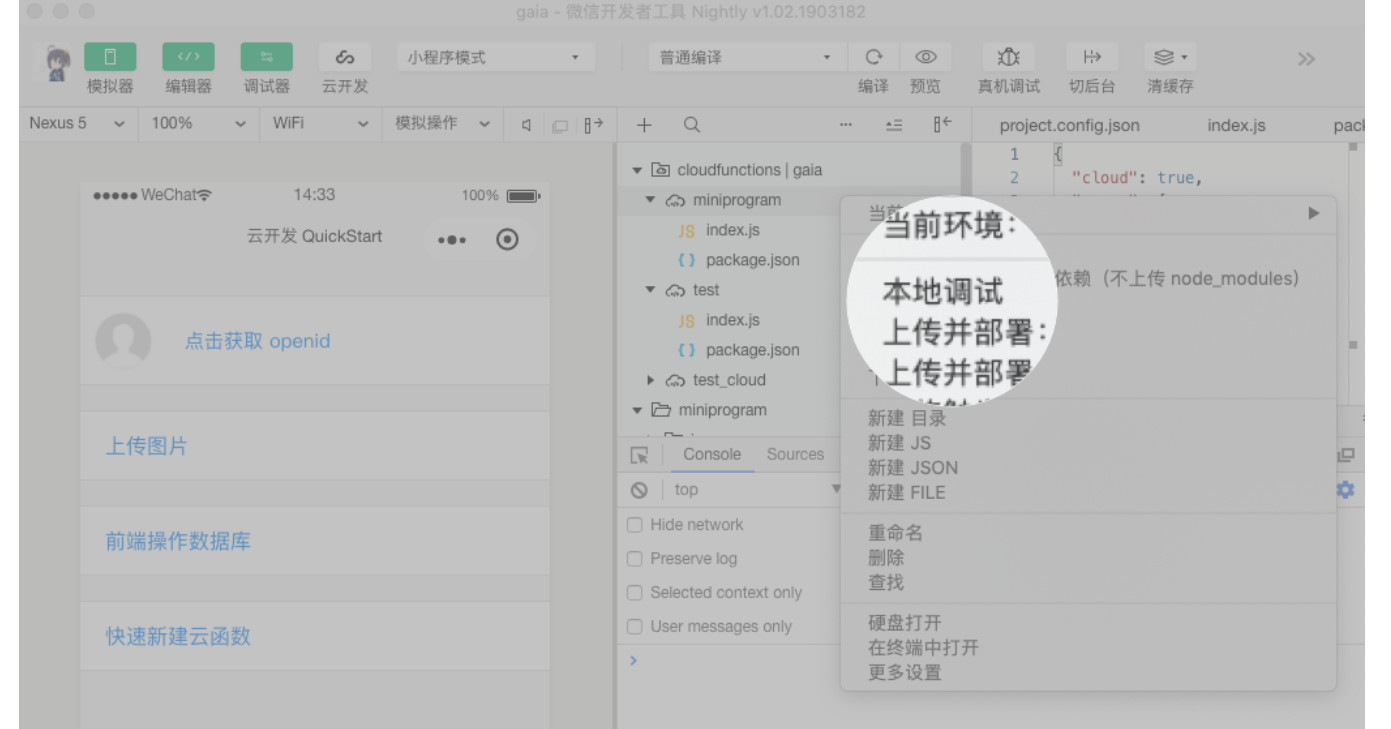The height and width of the screenshot is (729, 1391).
Task: Collapse the cloudfunctions | gaia folder
Action: click(x=638, y=170)
